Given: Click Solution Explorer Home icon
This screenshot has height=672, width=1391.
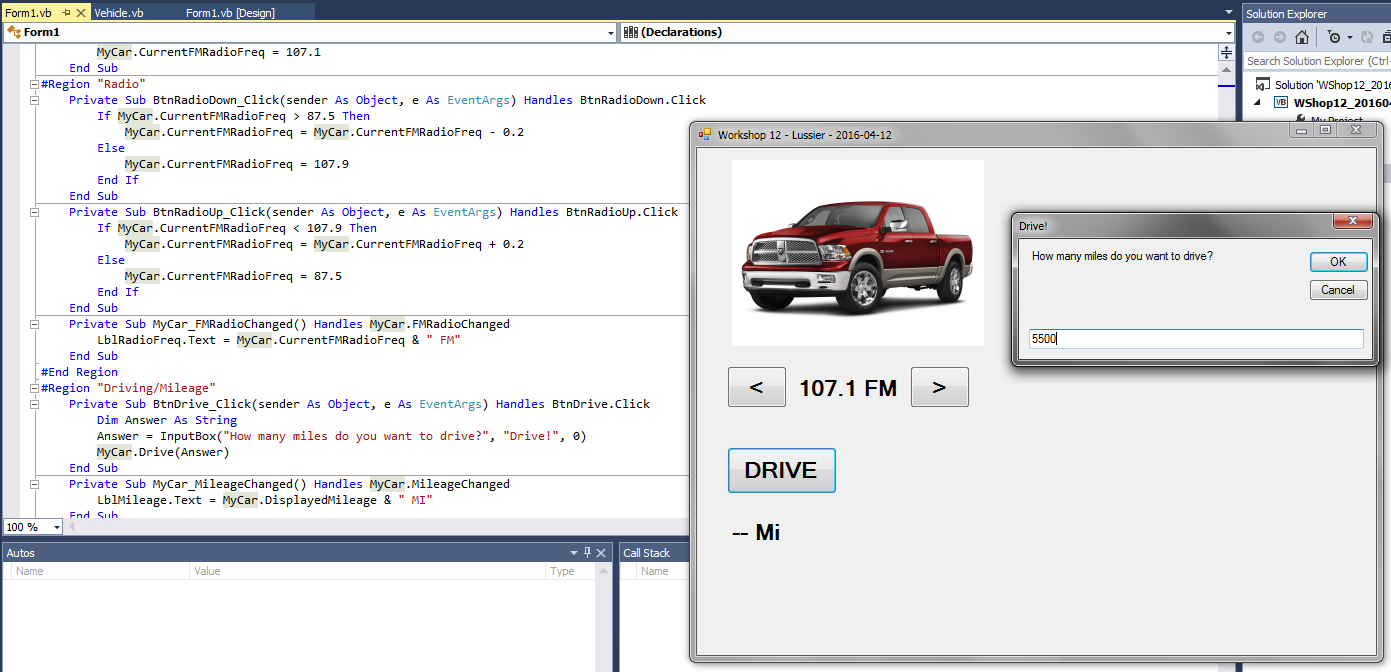Looking at the screenshot, I should (1301, 37).
